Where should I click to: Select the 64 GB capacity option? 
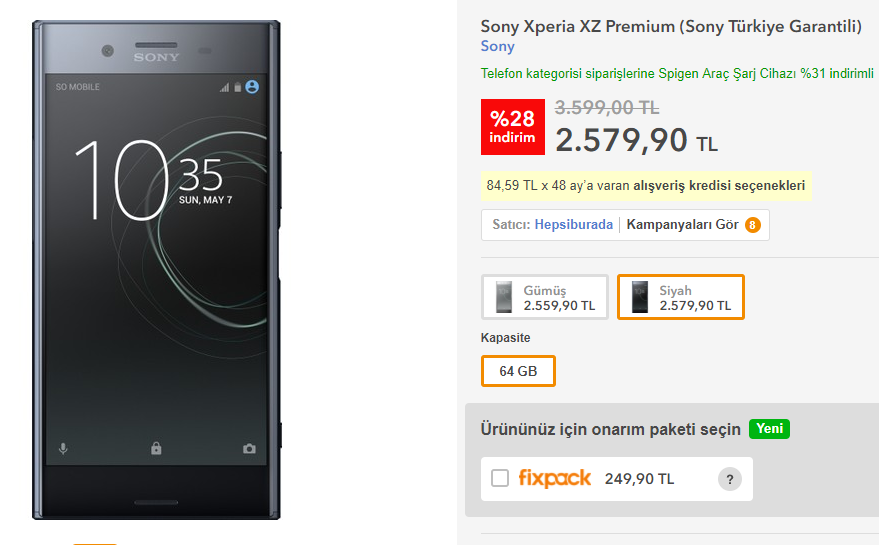click(x=518, y=371)
